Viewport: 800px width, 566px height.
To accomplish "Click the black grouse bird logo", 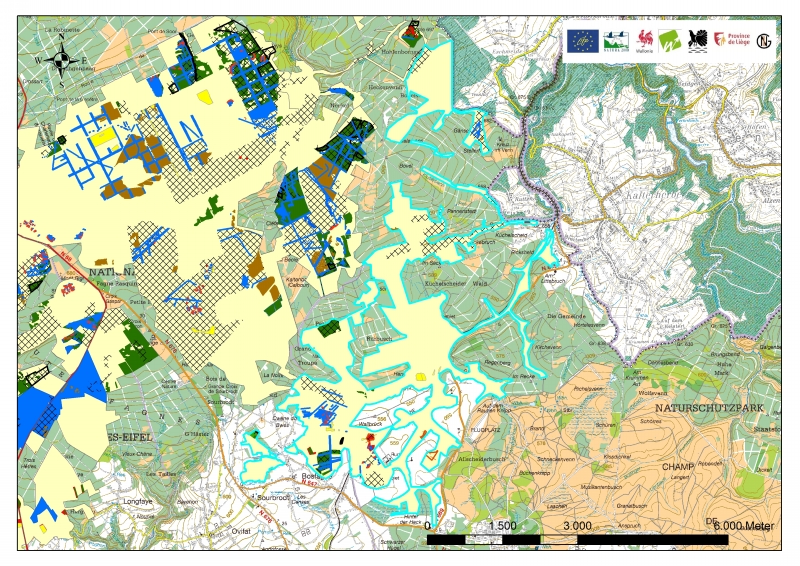I will [x=698, y=40].
